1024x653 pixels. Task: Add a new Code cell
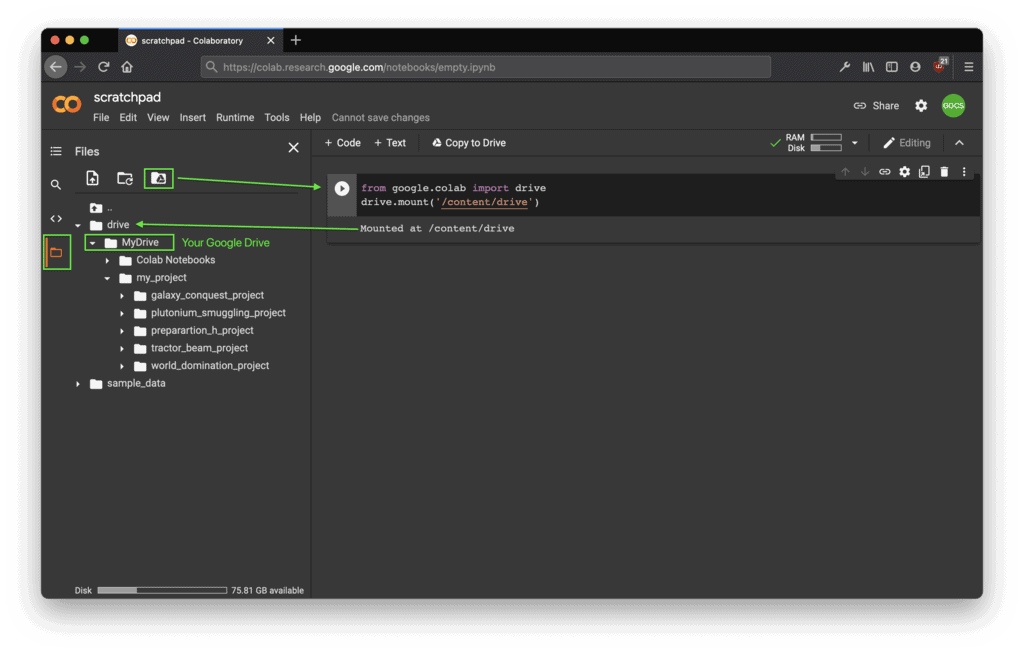pos(343,142)
